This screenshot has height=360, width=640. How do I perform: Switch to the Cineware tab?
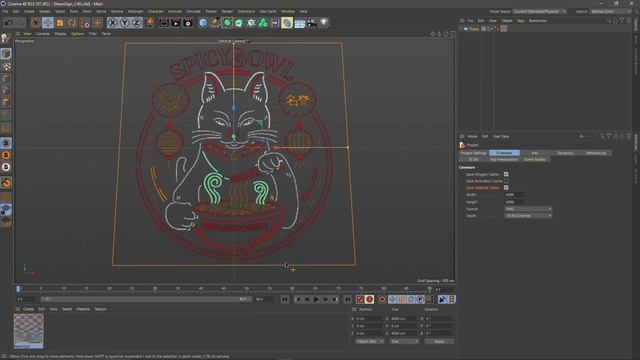504,153
